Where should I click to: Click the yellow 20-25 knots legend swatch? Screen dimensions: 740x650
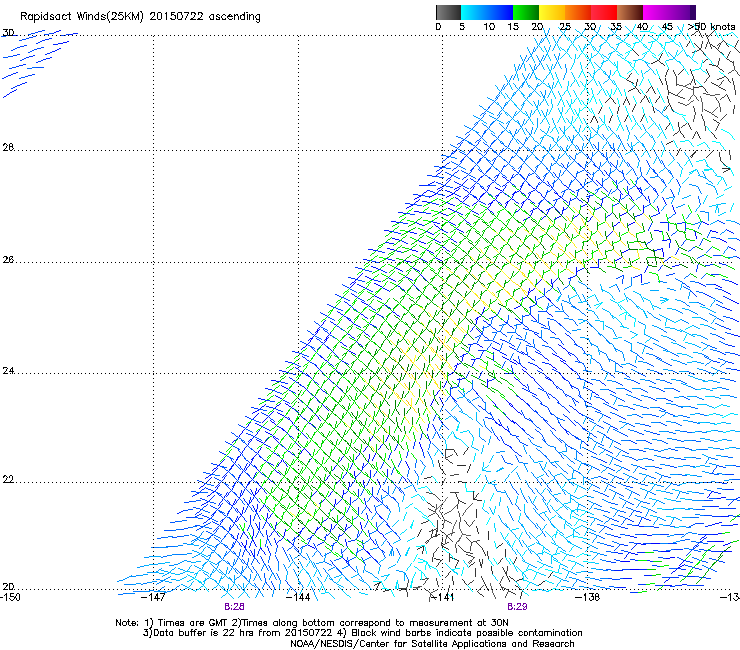[552, 12]
